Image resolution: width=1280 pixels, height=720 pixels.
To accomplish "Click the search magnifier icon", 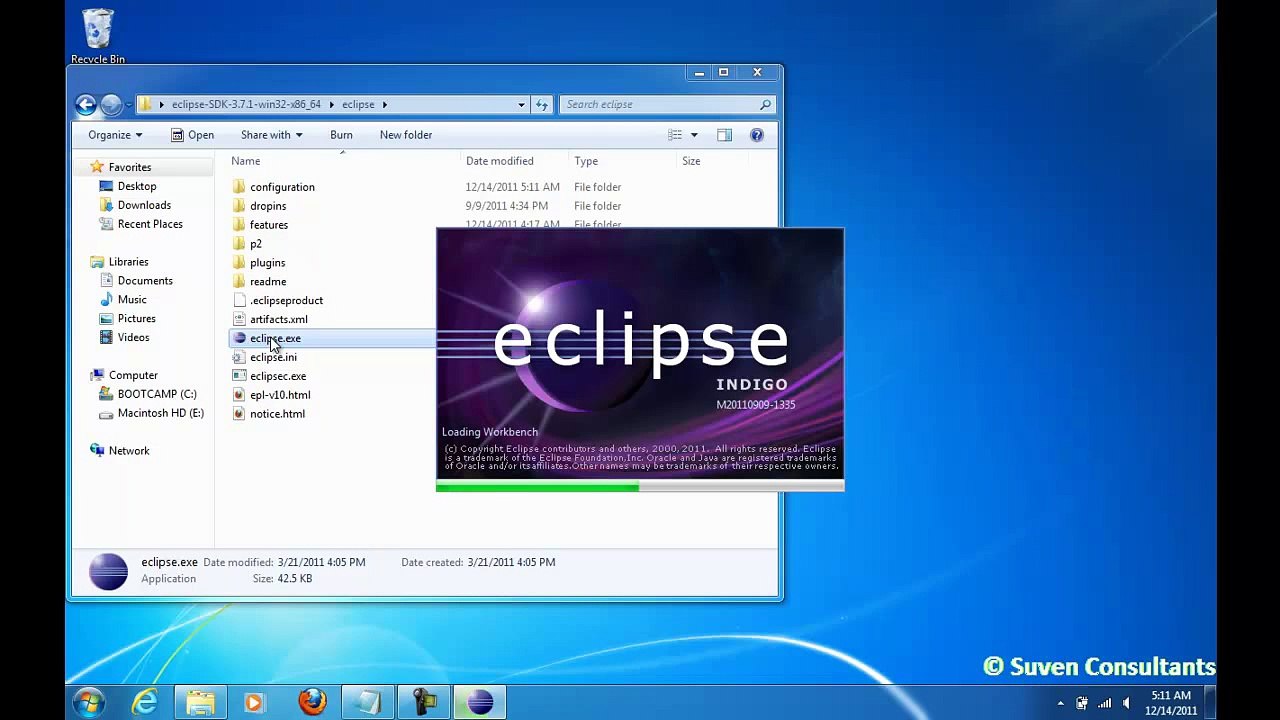I will coord(765,104).
